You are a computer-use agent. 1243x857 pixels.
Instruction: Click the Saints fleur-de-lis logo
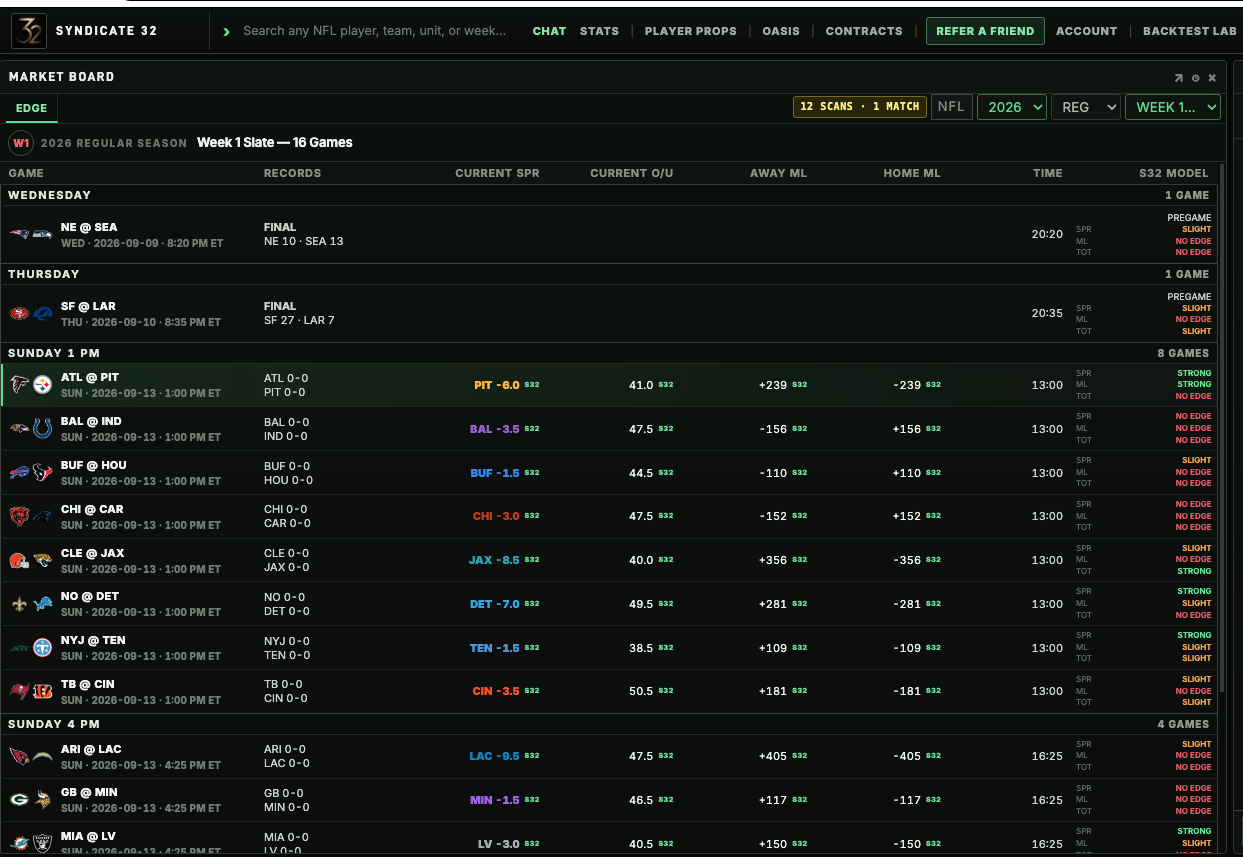pyautogui.click(x=19, y=604)
